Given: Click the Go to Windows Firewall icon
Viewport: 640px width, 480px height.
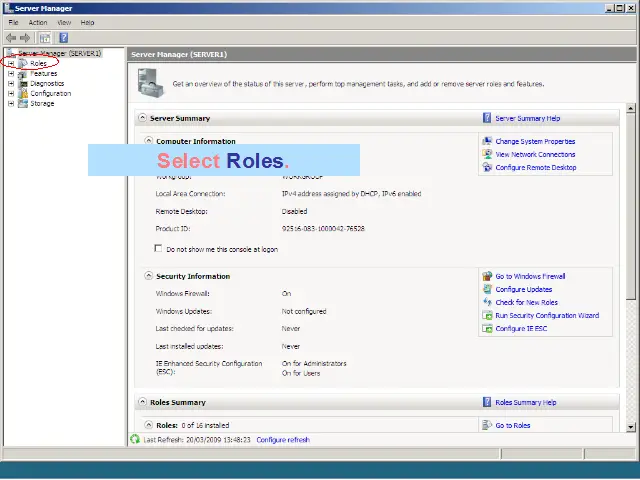Looking at the screenshot, I should click(487, 276).
